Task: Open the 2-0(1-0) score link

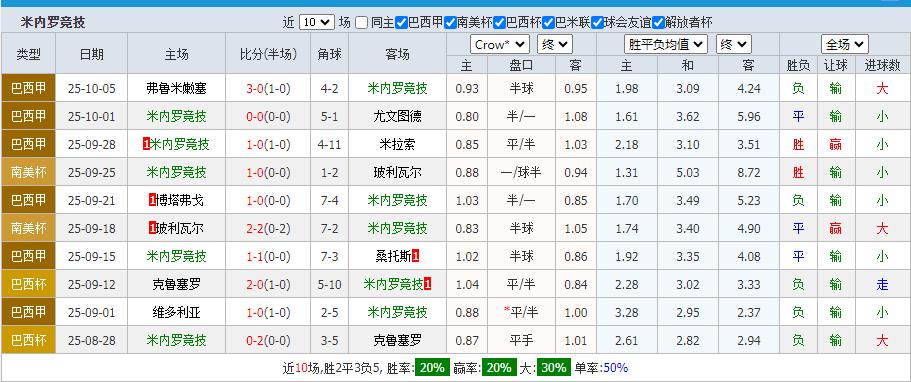Action: click(x=268, y=284)
